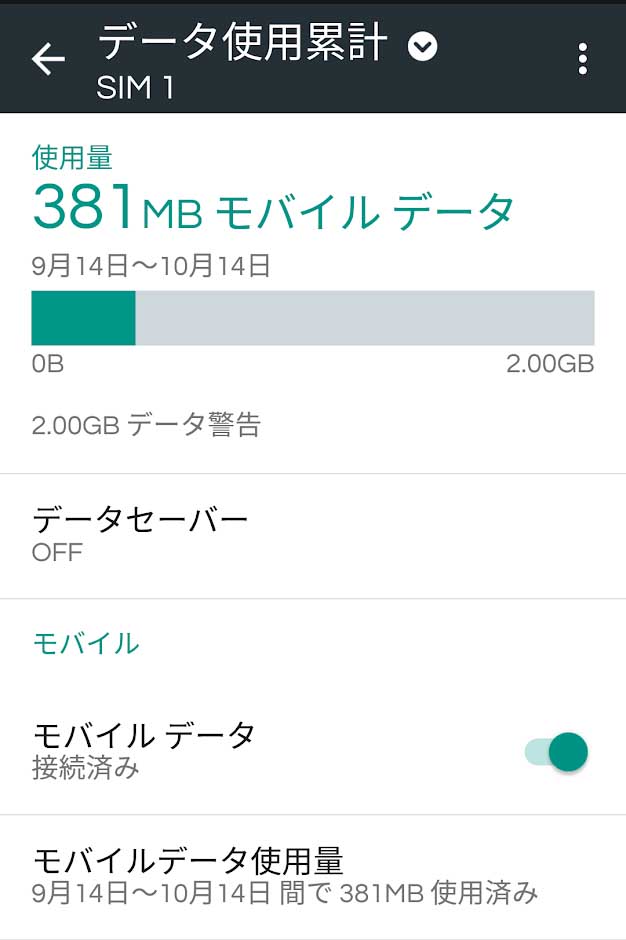Tap the モバイル section header
626x940 pixels.
tap(86, 643)
